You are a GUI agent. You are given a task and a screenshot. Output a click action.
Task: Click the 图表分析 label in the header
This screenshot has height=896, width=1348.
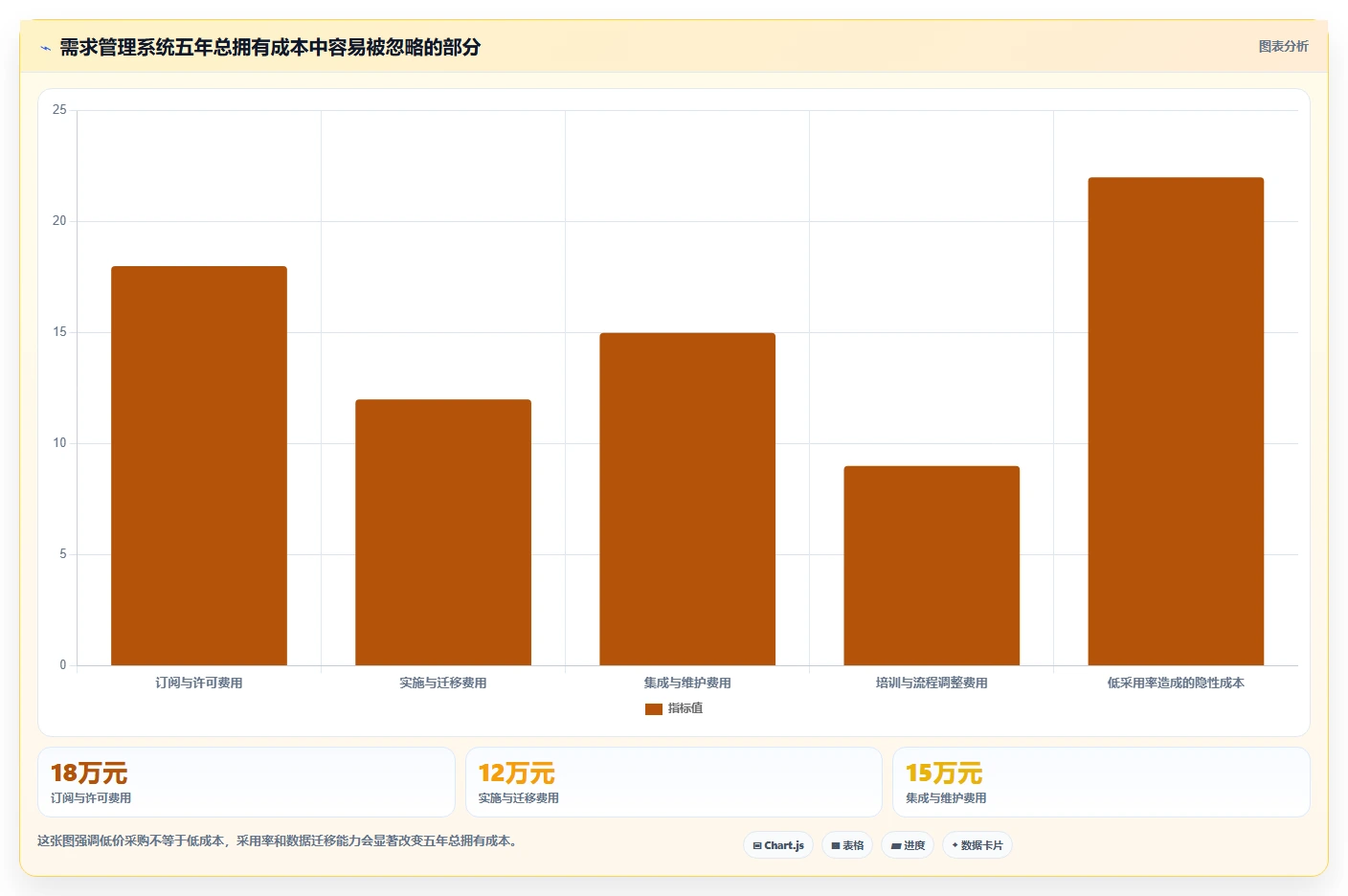point(1283,46)
